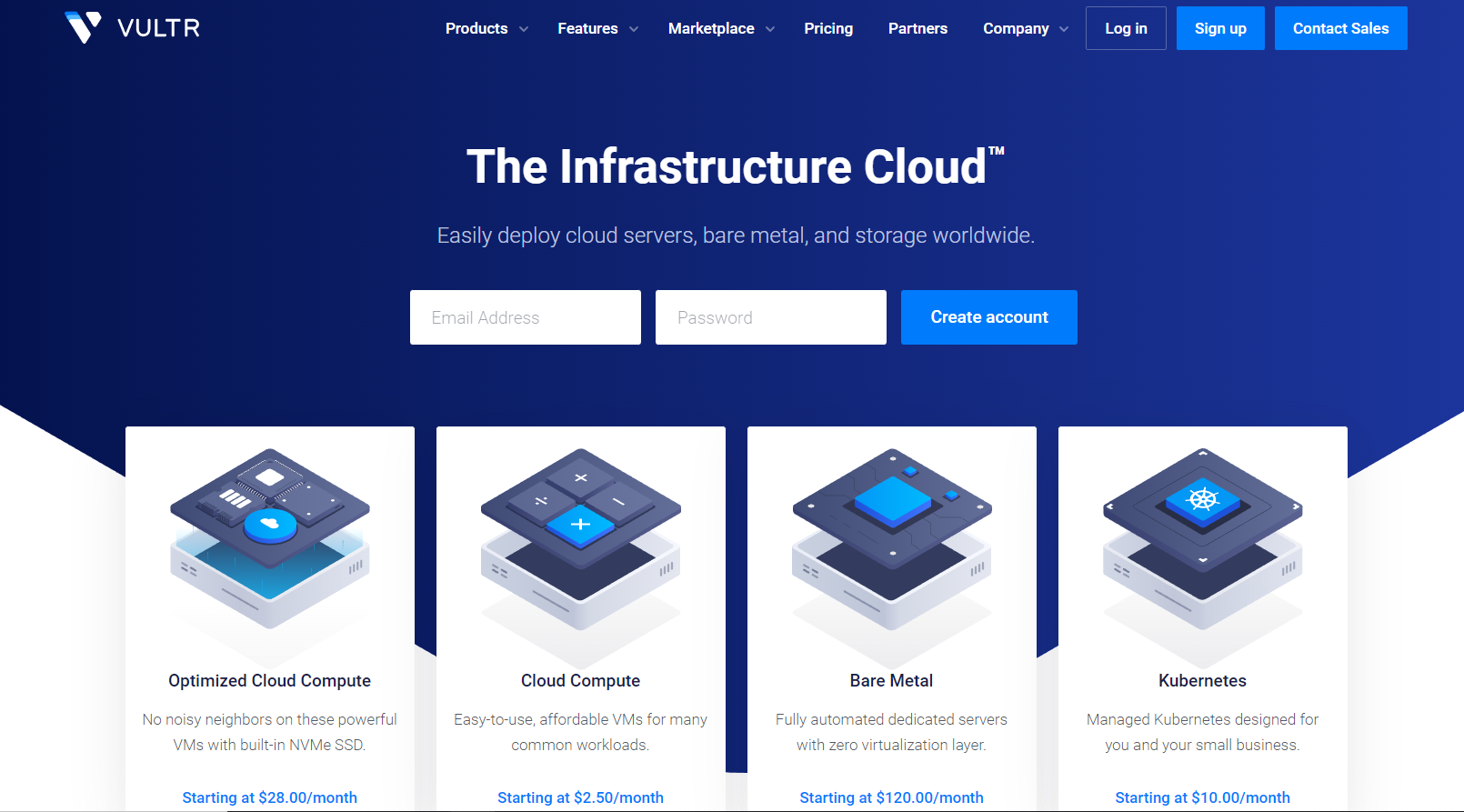This screenshot has height=812, width=1464.
Task: Focus the Email Address field
Action: coord(526,317)
